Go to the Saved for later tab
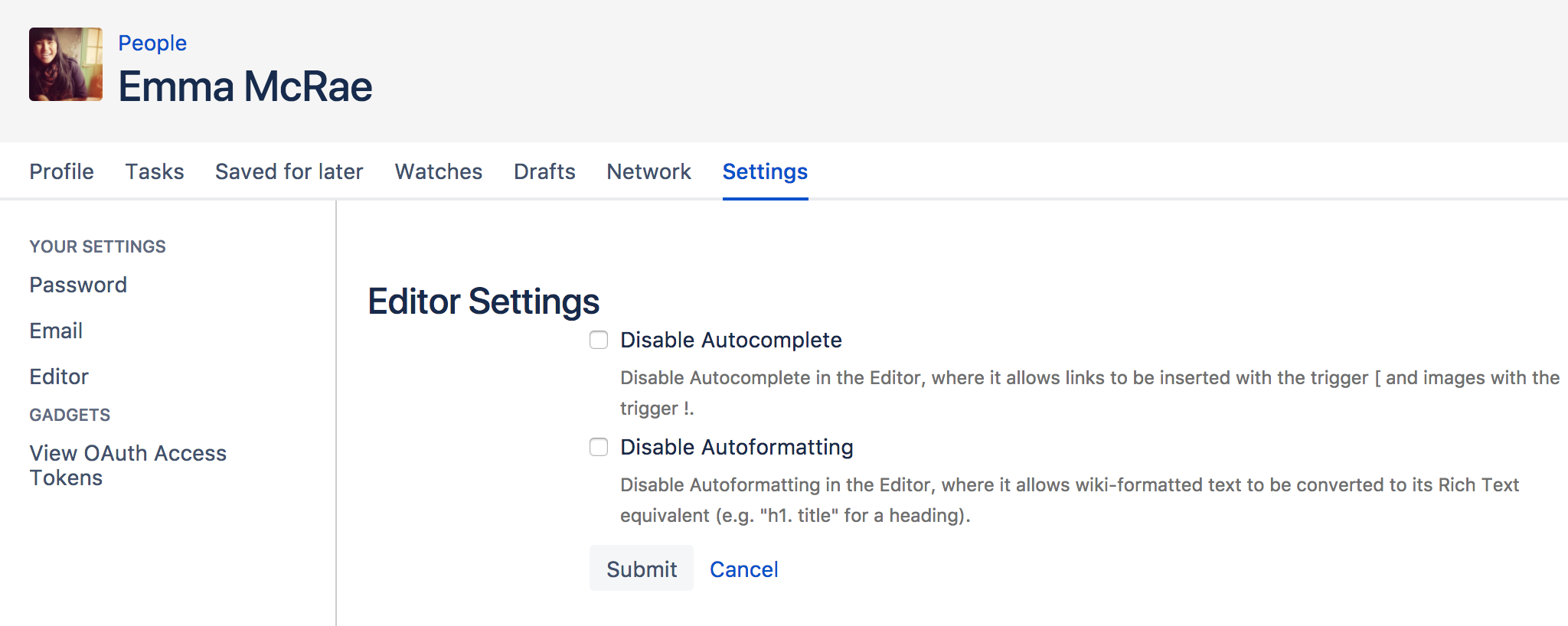1568x626 pixels. pos(289,171)
